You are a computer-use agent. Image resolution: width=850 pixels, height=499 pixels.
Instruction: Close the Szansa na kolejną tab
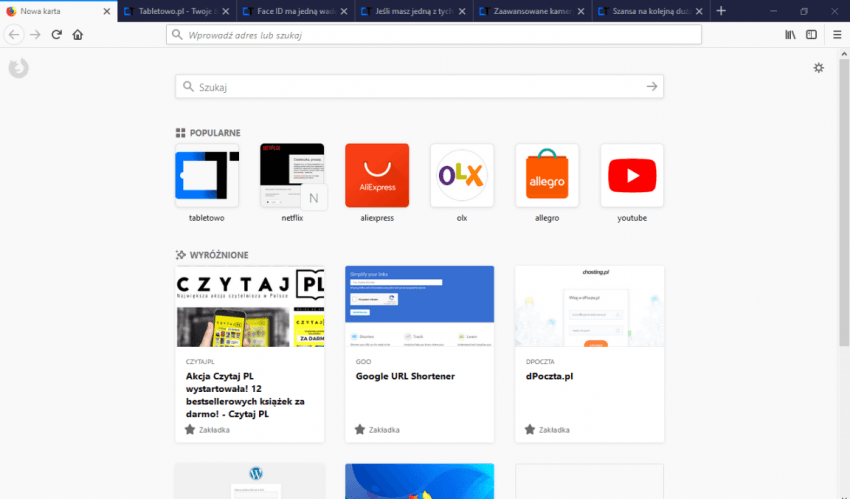click(699, 11)
